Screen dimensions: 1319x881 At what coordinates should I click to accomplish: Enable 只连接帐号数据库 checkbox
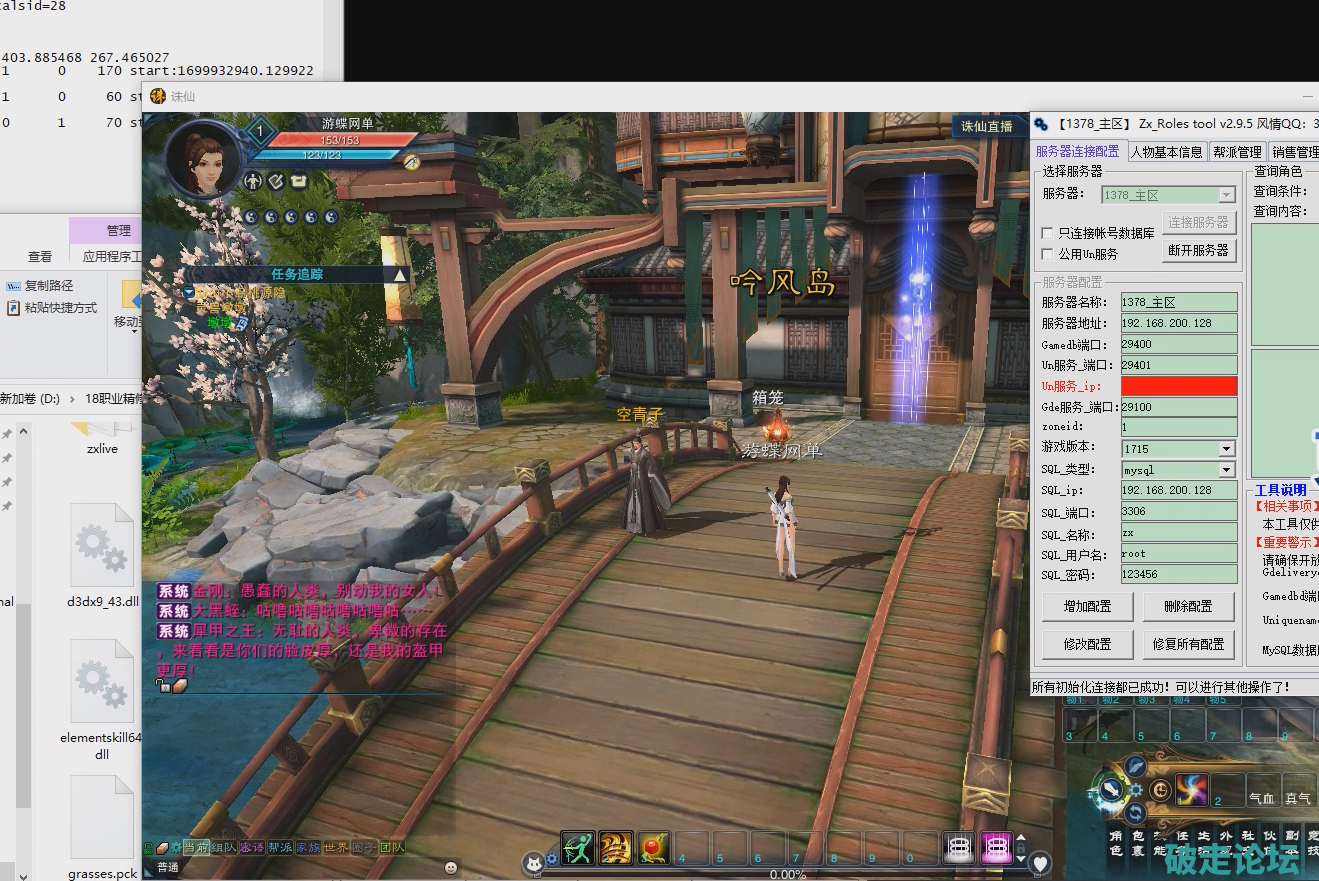(1047, 233)
